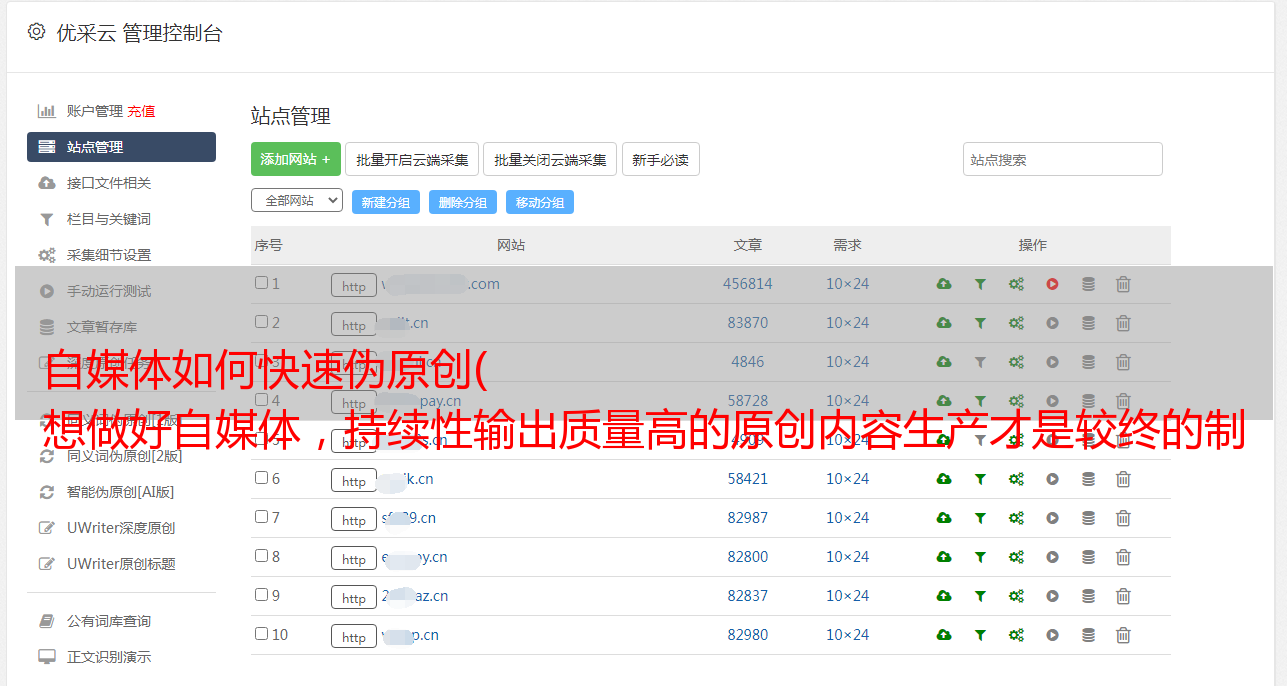Focus the 站点搜索 search field
The width and height of the screenshot is (1287, 686).
(x=1063, y=159)
